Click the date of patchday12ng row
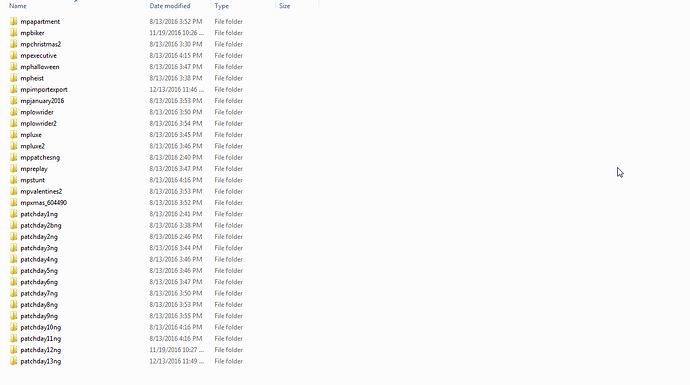Screen dimensions: 690x385 [x=176, y=350]
